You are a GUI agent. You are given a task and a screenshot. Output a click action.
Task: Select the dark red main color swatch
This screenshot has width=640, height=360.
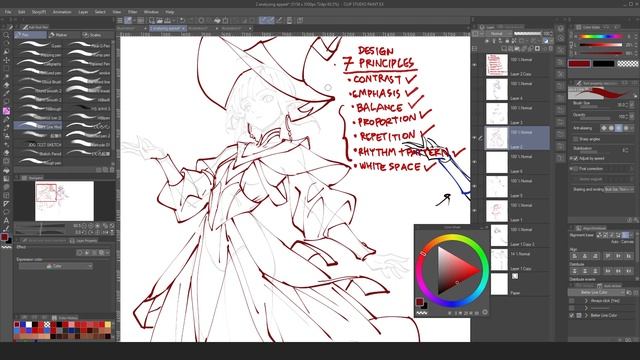(x=579, y=64)
